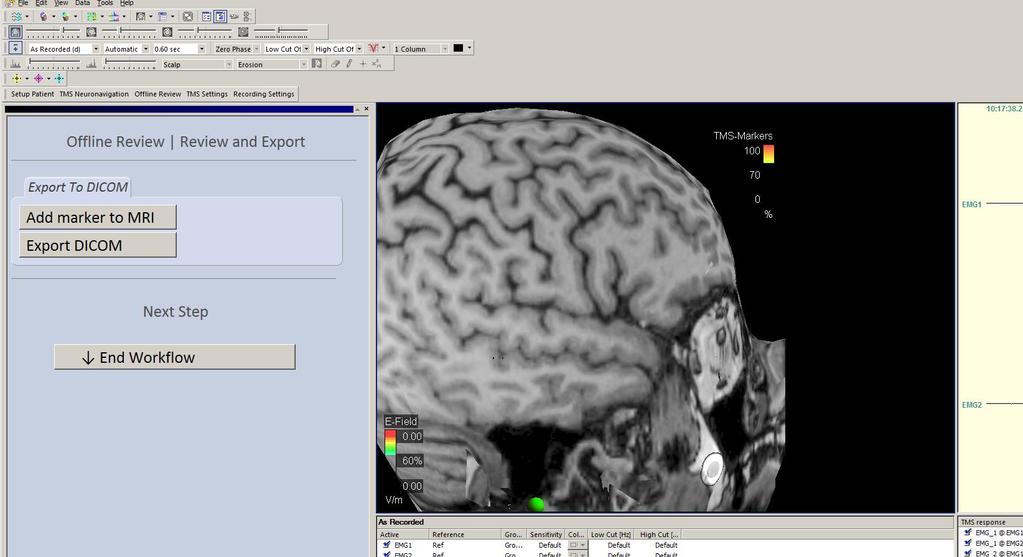Viewport: 1023px width, 557px height.
Task: Click the cyan waveform toolbar icon
Action: coord(16,16)
